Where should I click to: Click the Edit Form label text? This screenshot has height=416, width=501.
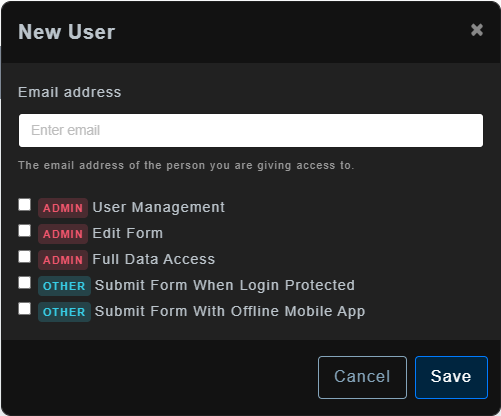128,233
